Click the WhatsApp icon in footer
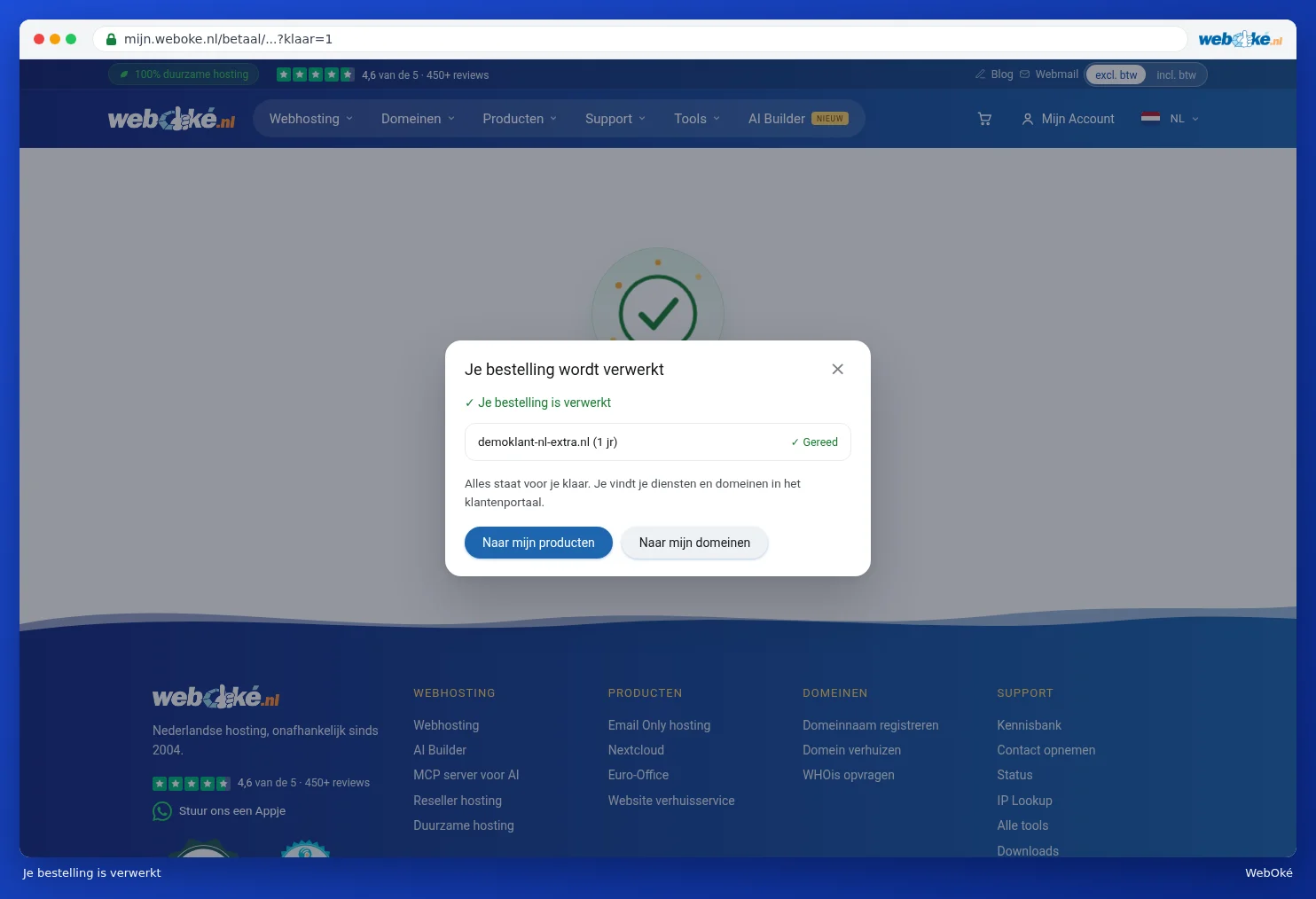 click(x=162, y=811)
